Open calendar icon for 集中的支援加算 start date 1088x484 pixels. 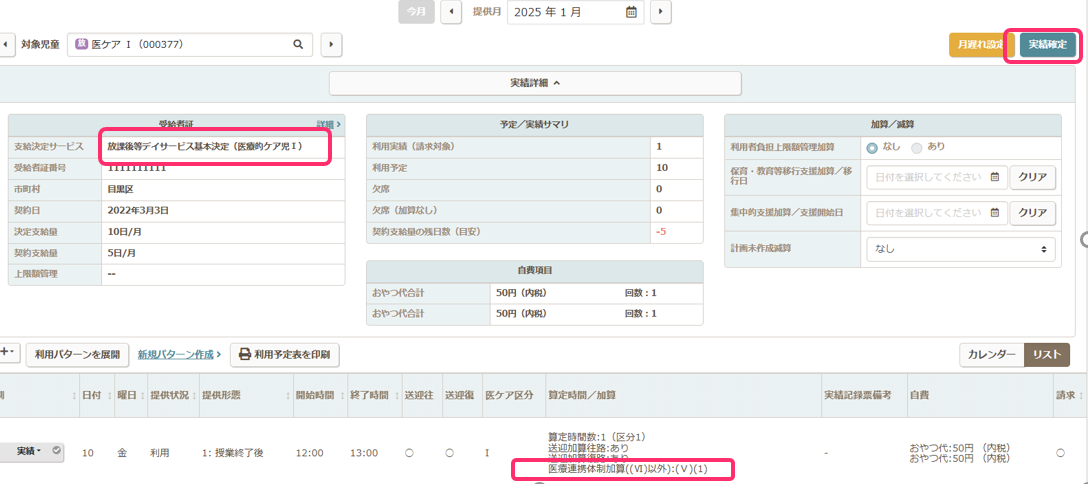tap(993, 213)
